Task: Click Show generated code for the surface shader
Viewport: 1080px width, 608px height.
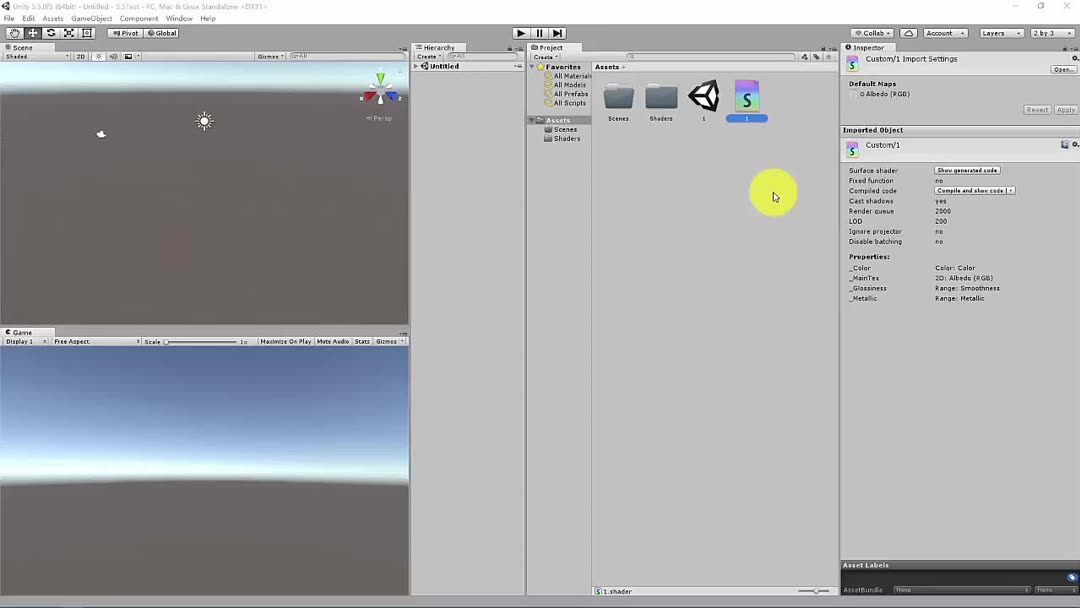Action: click(x=967, y=170)
